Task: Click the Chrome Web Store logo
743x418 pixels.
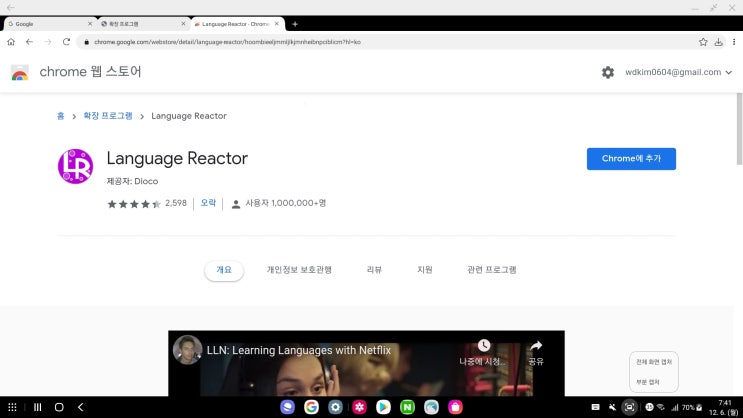Action: pyautogui.click(x=19, y=72)
